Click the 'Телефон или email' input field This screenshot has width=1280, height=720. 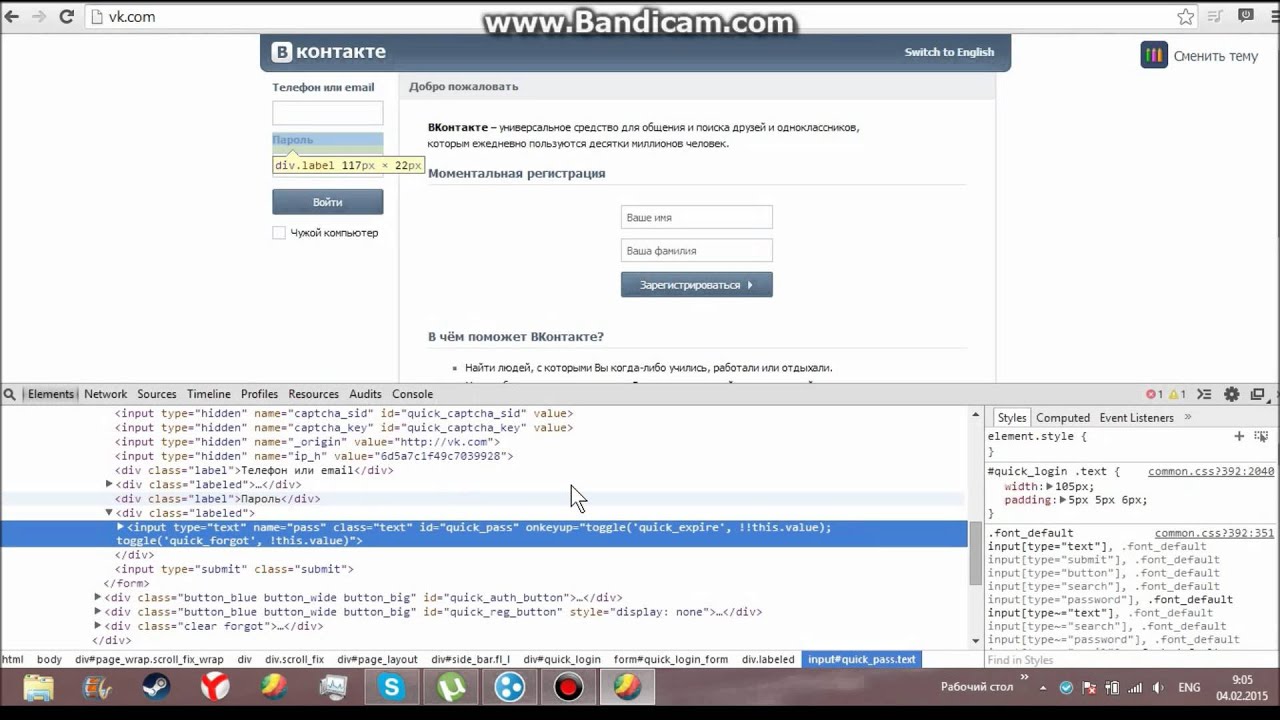[328, 113]
